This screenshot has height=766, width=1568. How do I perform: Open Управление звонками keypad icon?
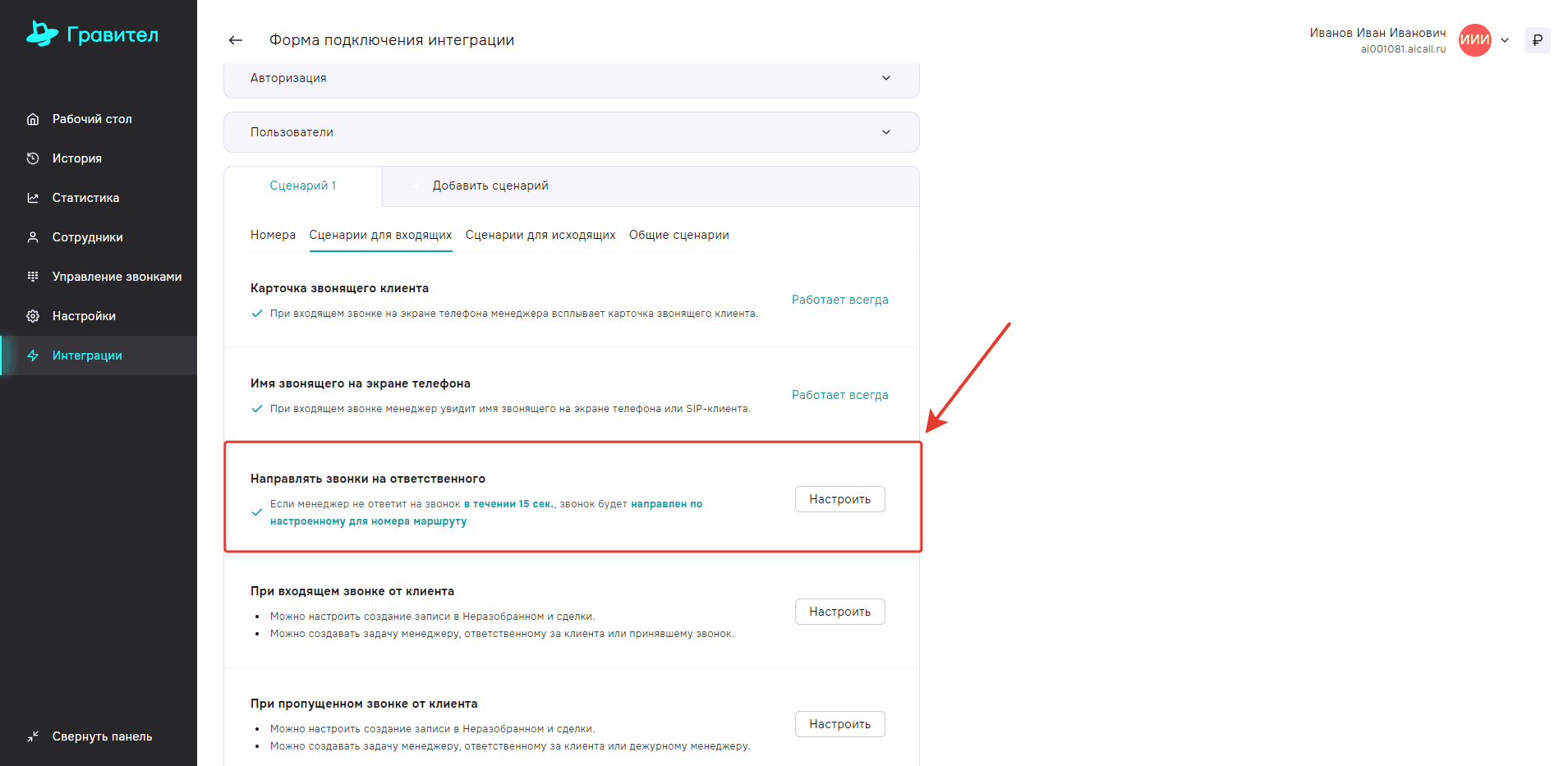[x=33, y=277]
